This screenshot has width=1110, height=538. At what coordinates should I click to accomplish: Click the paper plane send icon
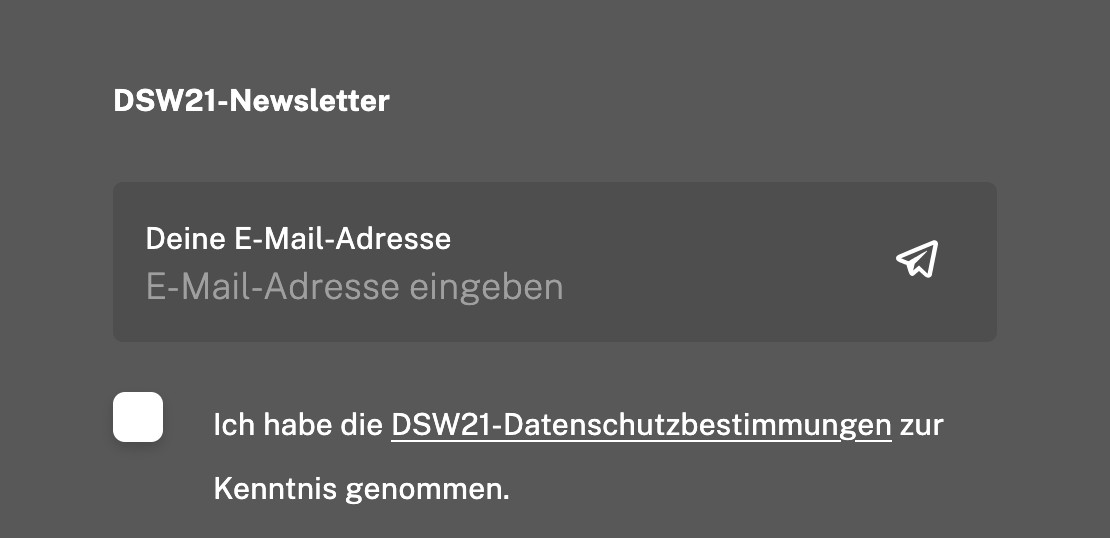(x=917, y=259)
